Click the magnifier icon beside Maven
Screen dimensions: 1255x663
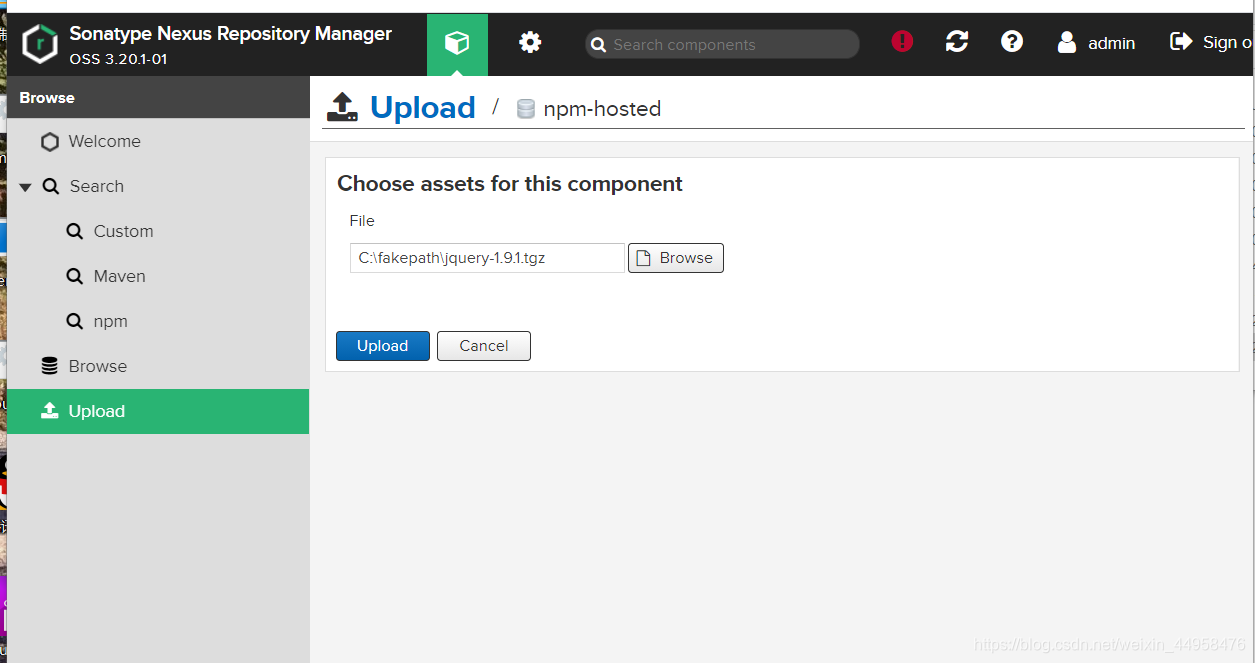coord(75,277)
